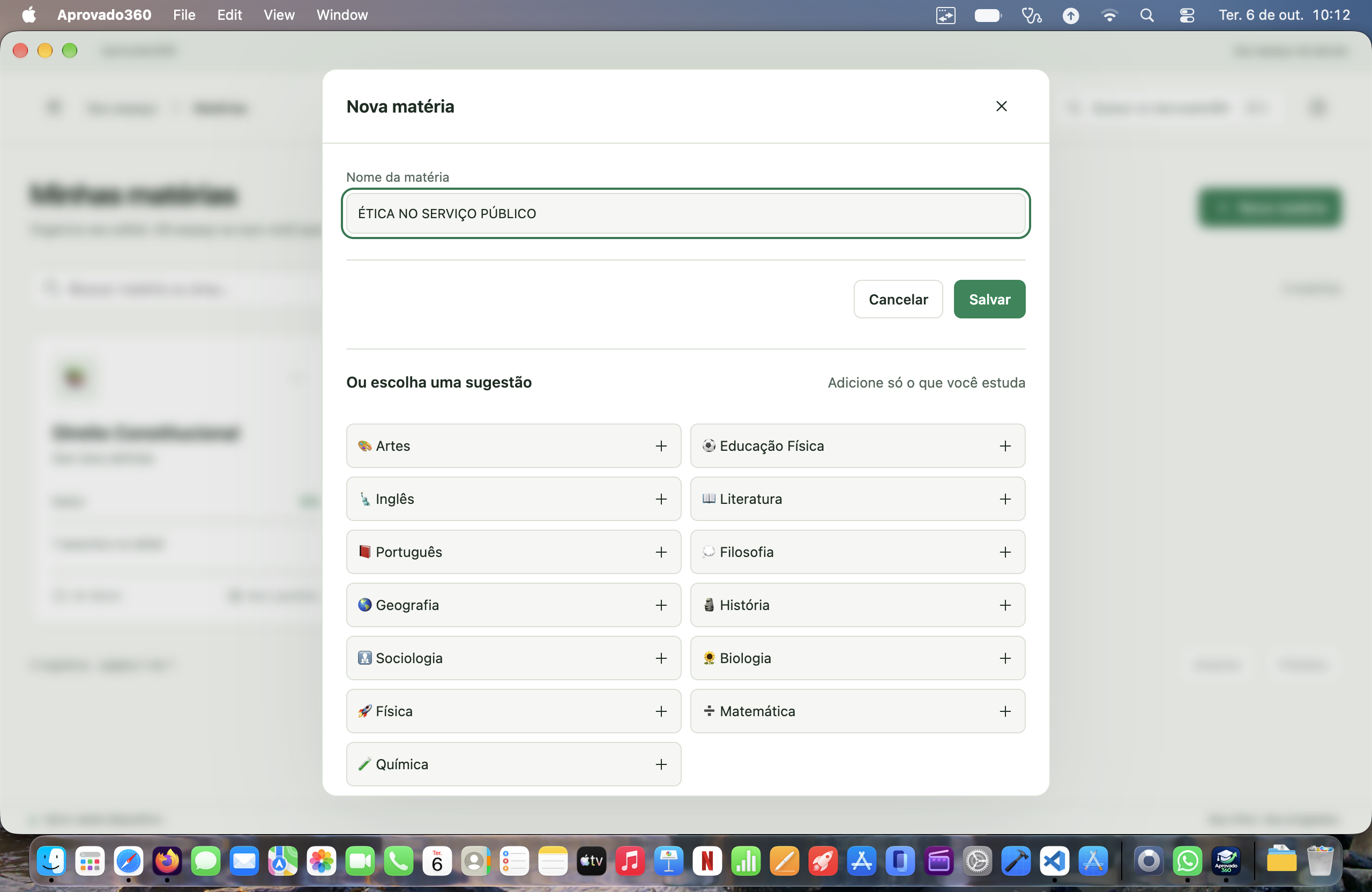Image resolution: width=1372 pixels, height=892 pixels.
Task: Launch Firefox from the Dock
Action: [167, 861]
